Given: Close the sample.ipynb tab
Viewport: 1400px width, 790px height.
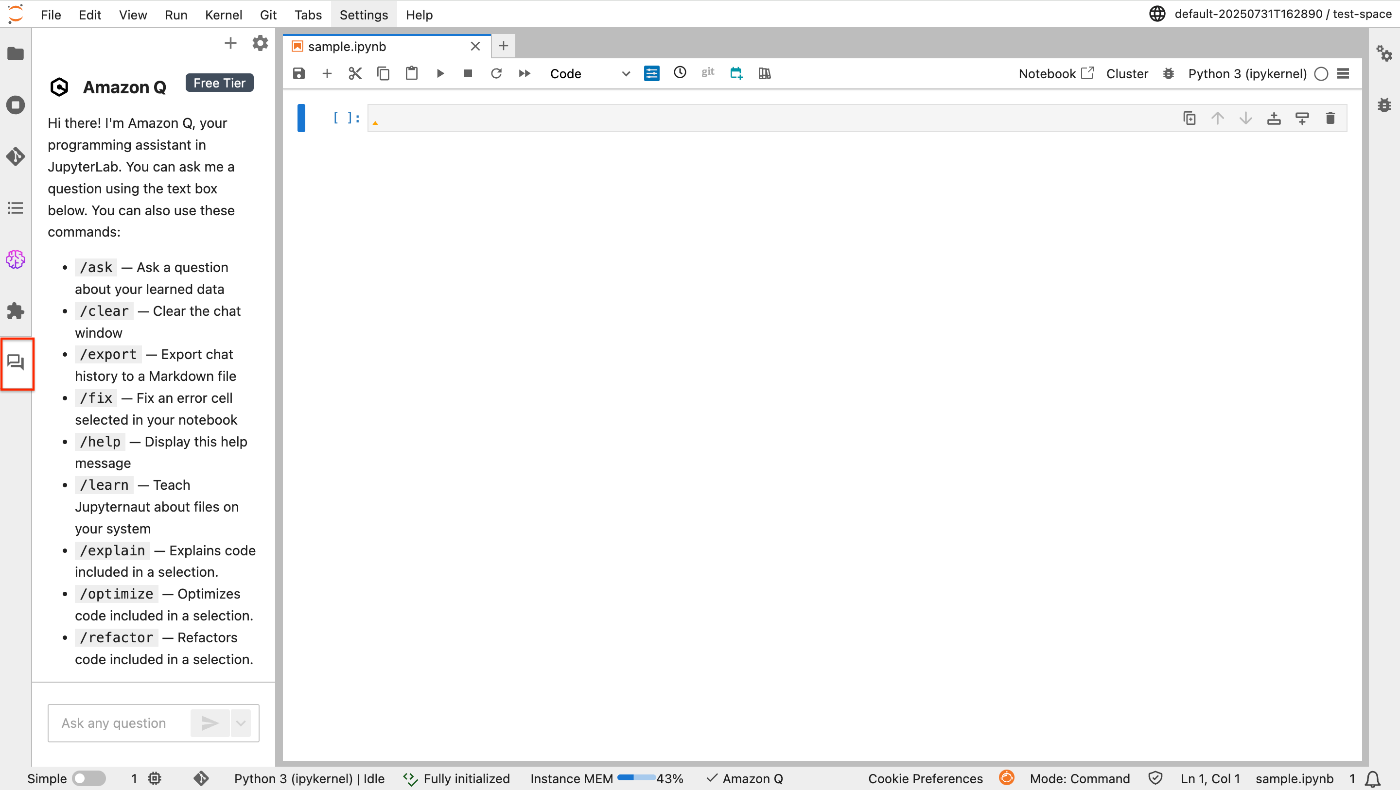Looking at the screenshot, I should (x=476, y=46).
